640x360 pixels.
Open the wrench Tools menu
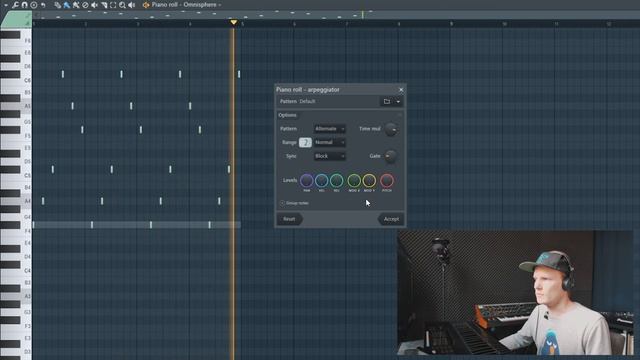pos(15,5)
